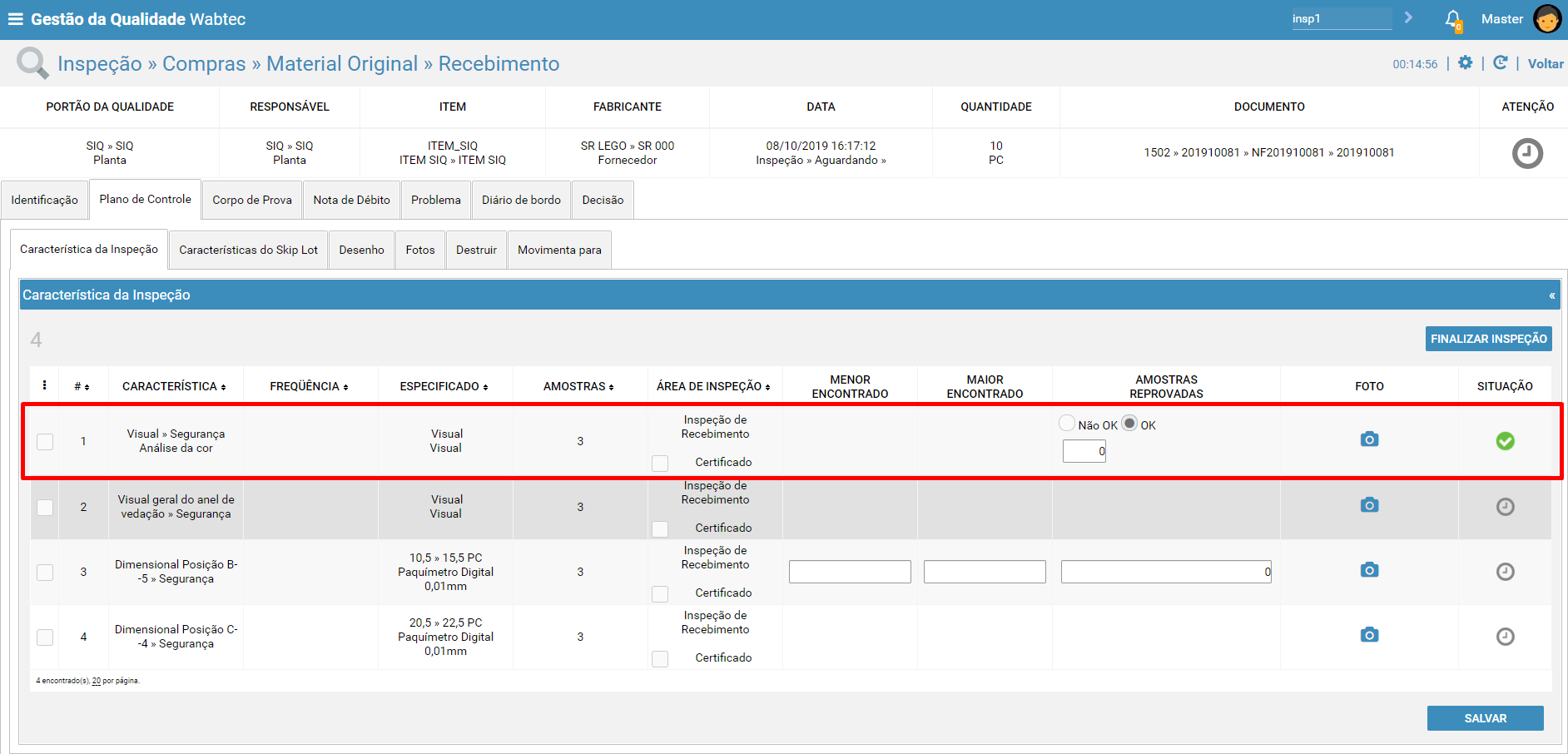The image size is (1568, 754).
Task: Tick Certificado checkbox in row 1
Action: coord(660,464)
